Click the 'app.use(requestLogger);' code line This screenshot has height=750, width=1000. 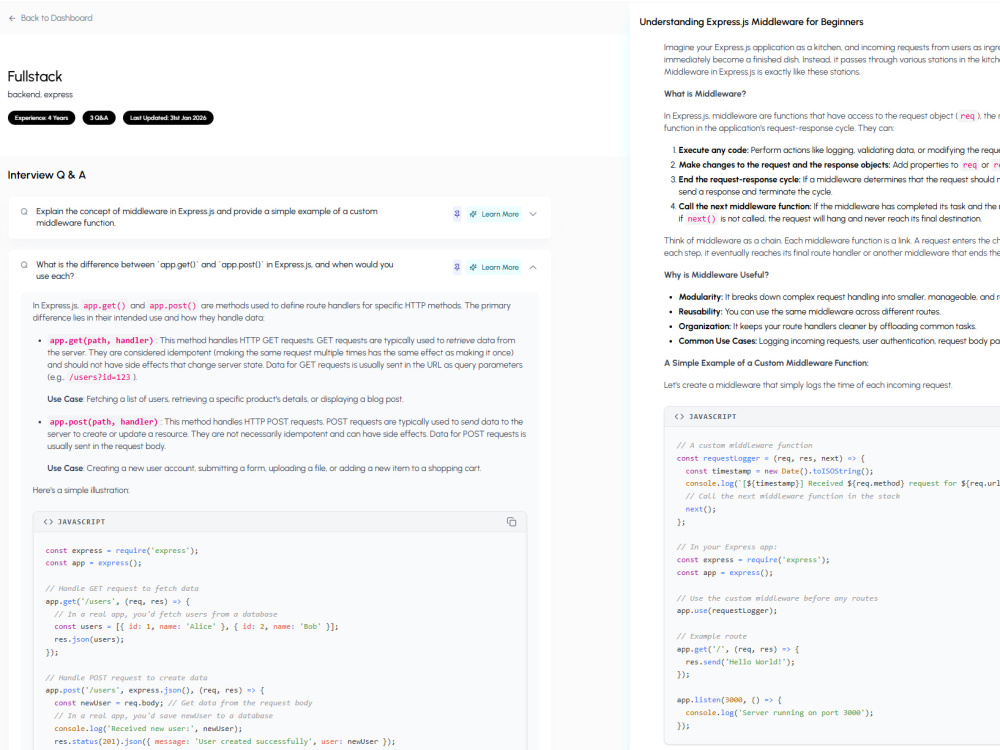pos(727,611)
